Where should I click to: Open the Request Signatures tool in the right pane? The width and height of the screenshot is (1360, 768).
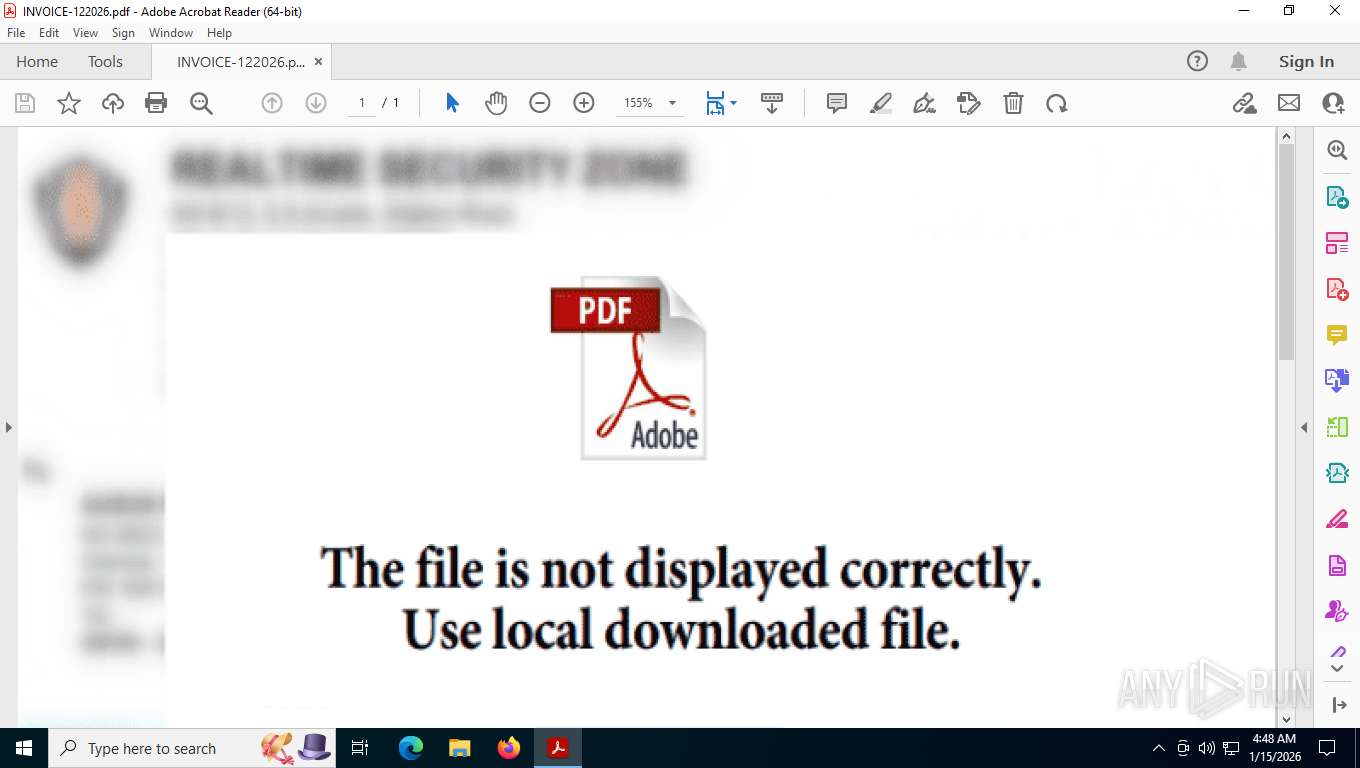pyautogui.click(x=1337, y=611)
